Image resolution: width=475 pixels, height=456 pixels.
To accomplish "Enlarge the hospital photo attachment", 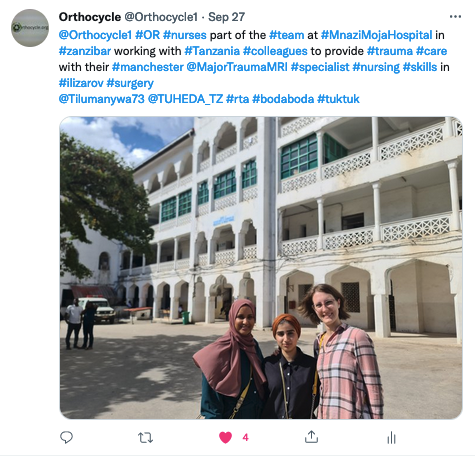I will pyautogui.click(x=261, y=268).
